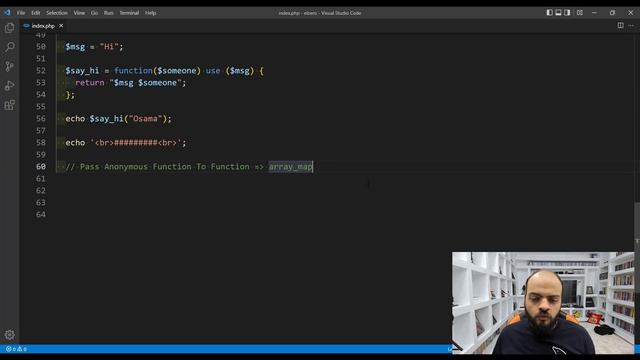The height and width of the screenshot is (360, 640).
Task: Open the Terminal menu
Action: (x=129, y=13)
